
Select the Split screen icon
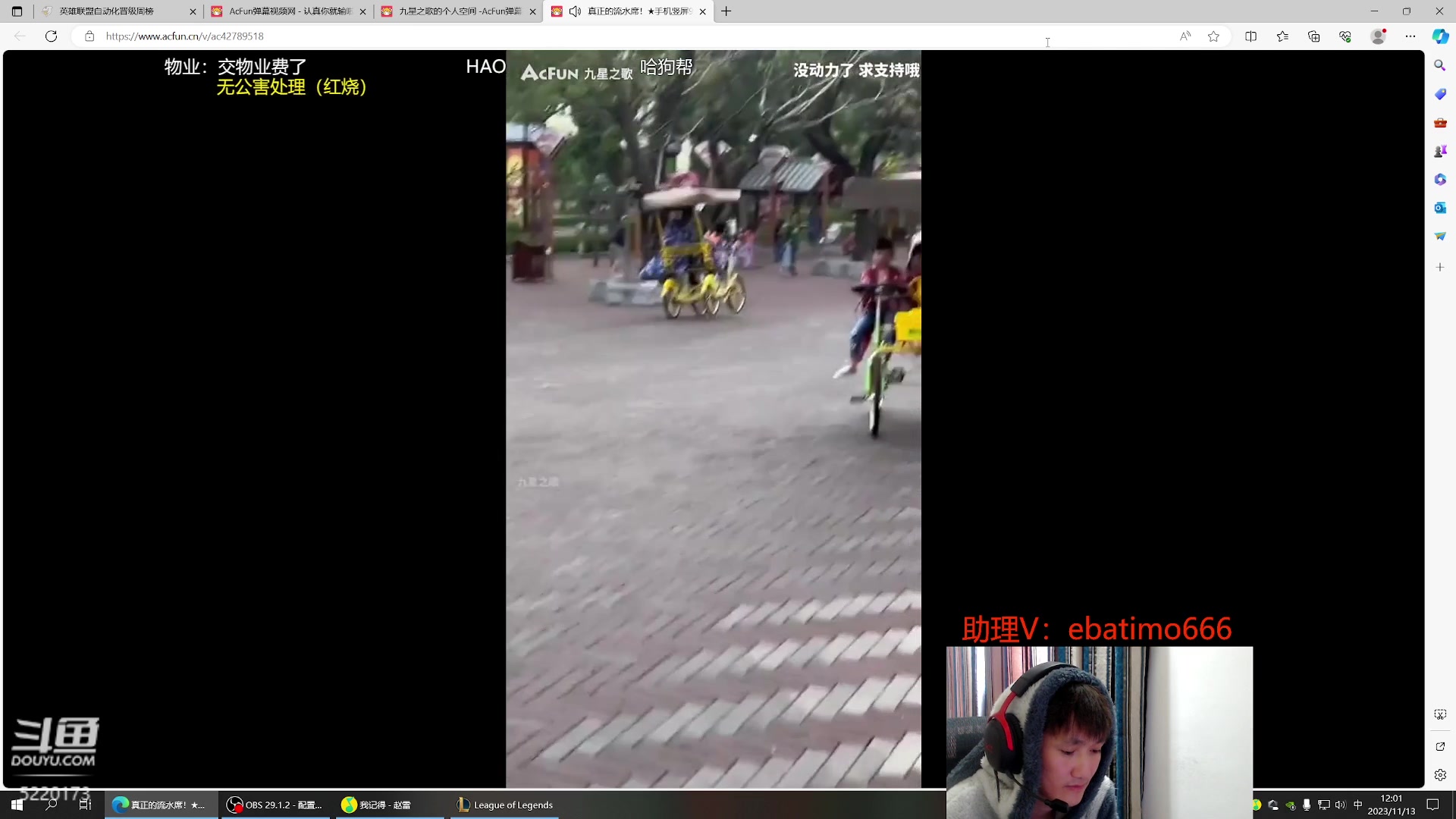pyautogui.click(x=1250, y=36)
